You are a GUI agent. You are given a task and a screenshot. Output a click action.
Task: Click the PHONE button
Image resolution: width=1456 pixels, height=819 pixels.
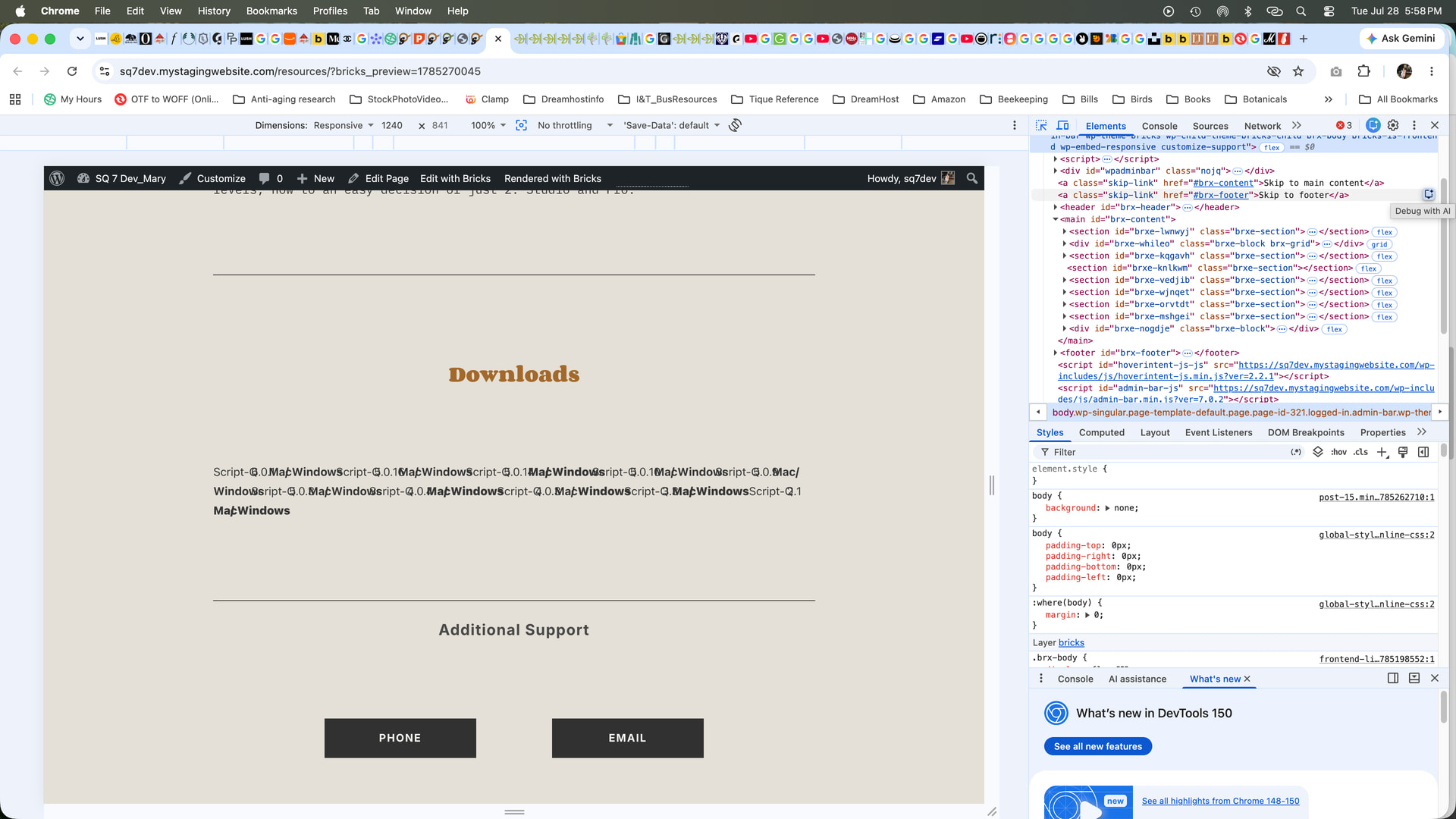click(400, 738)
